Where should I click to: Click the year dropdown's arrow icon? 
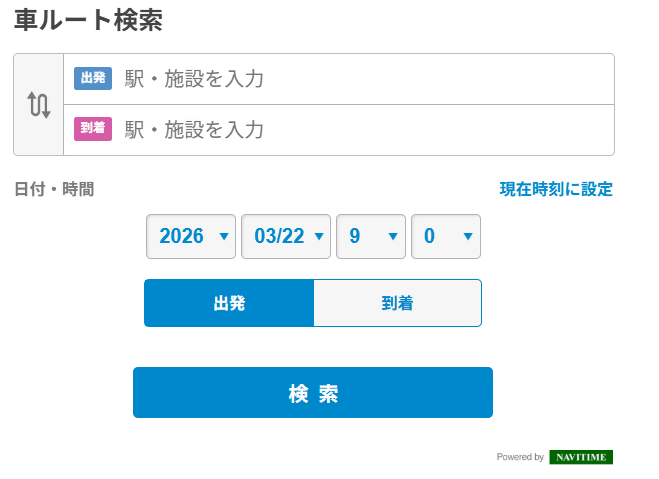point(224,237)
